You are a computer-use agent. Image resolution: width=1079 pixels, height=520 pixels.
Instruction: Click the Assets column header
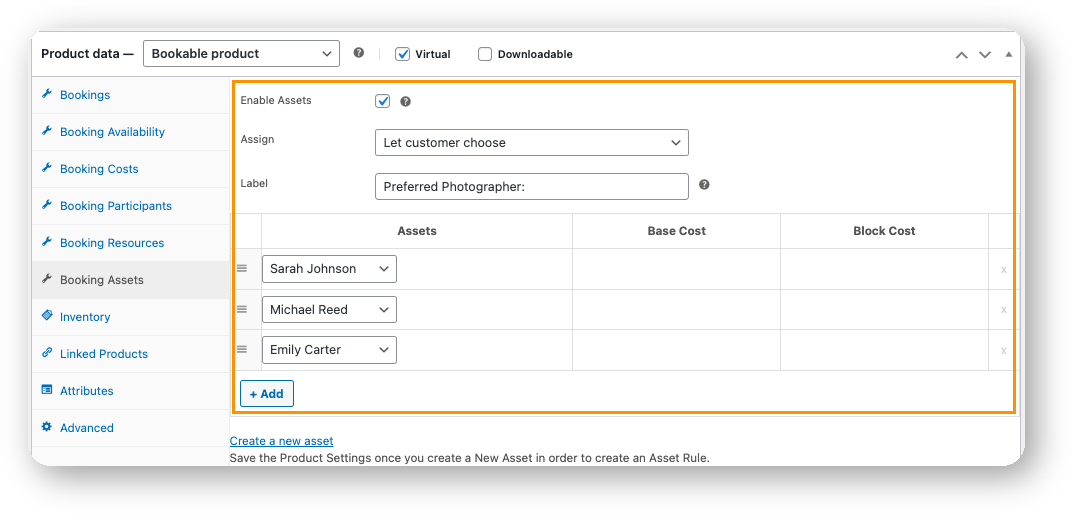pos(417,231)
